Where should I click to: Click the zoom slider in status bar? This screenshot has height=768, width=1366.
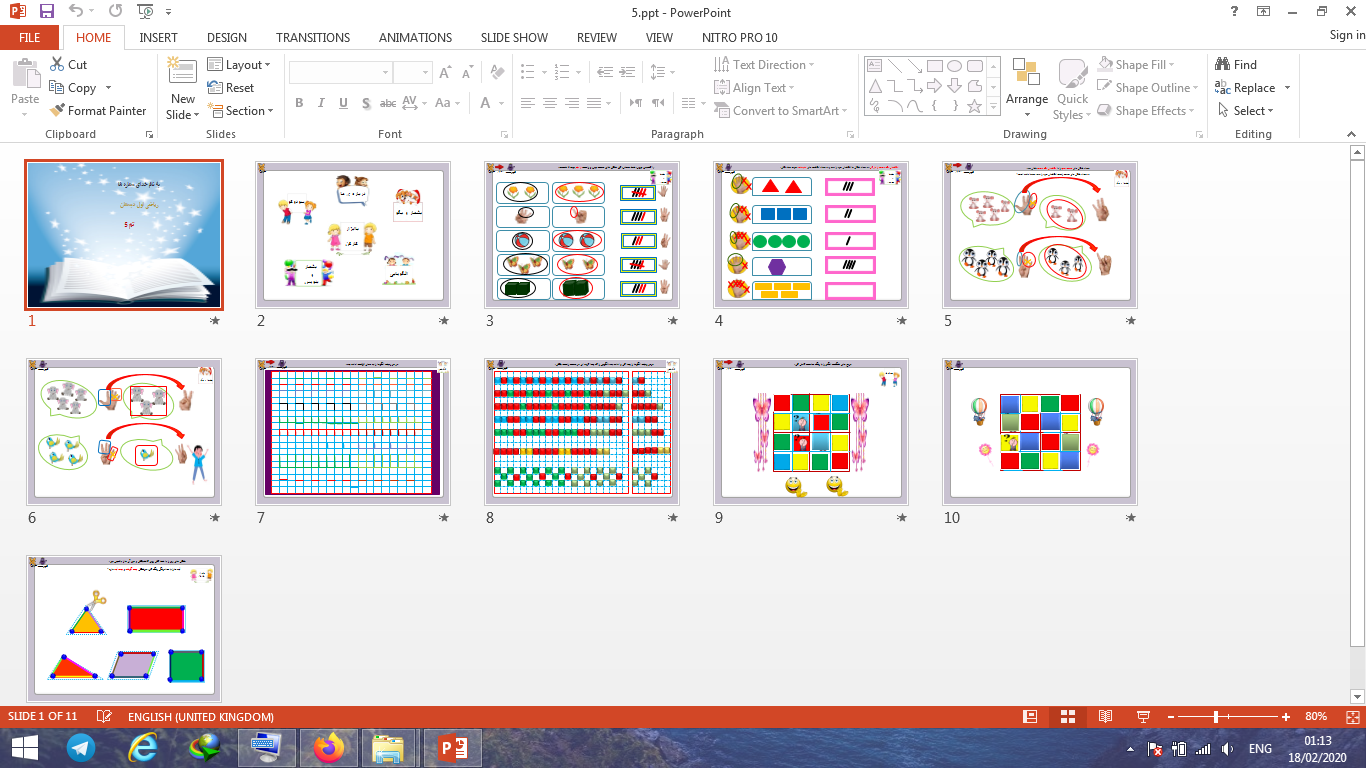[x=1216, y=717]
